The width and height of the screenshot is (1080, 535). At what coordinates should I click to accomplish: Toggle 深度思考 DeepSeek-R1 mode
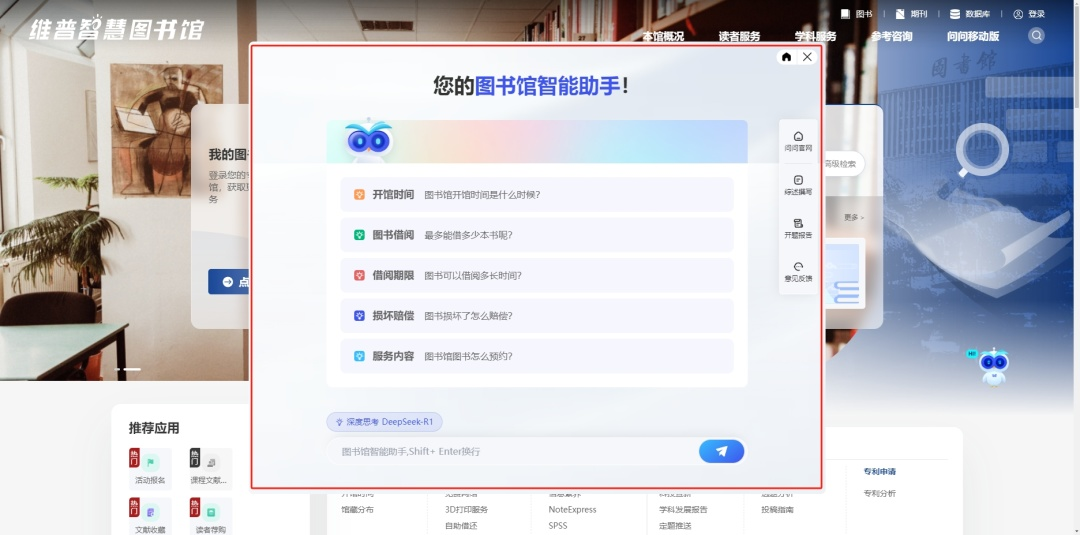pyautogui.click(x=384, y=422)
